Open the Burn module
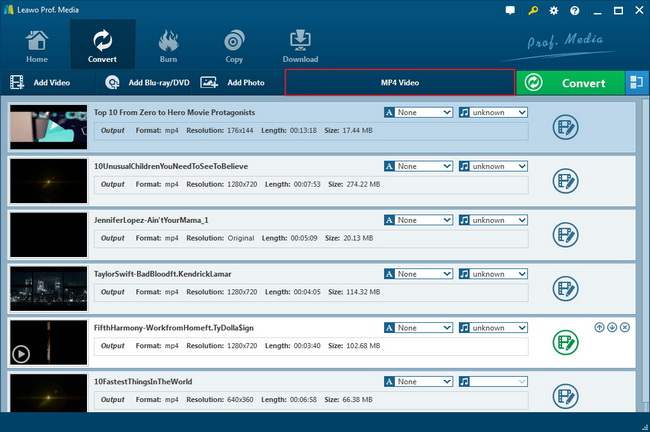This screenshot has height=432, width=650. tap(168, 46)
